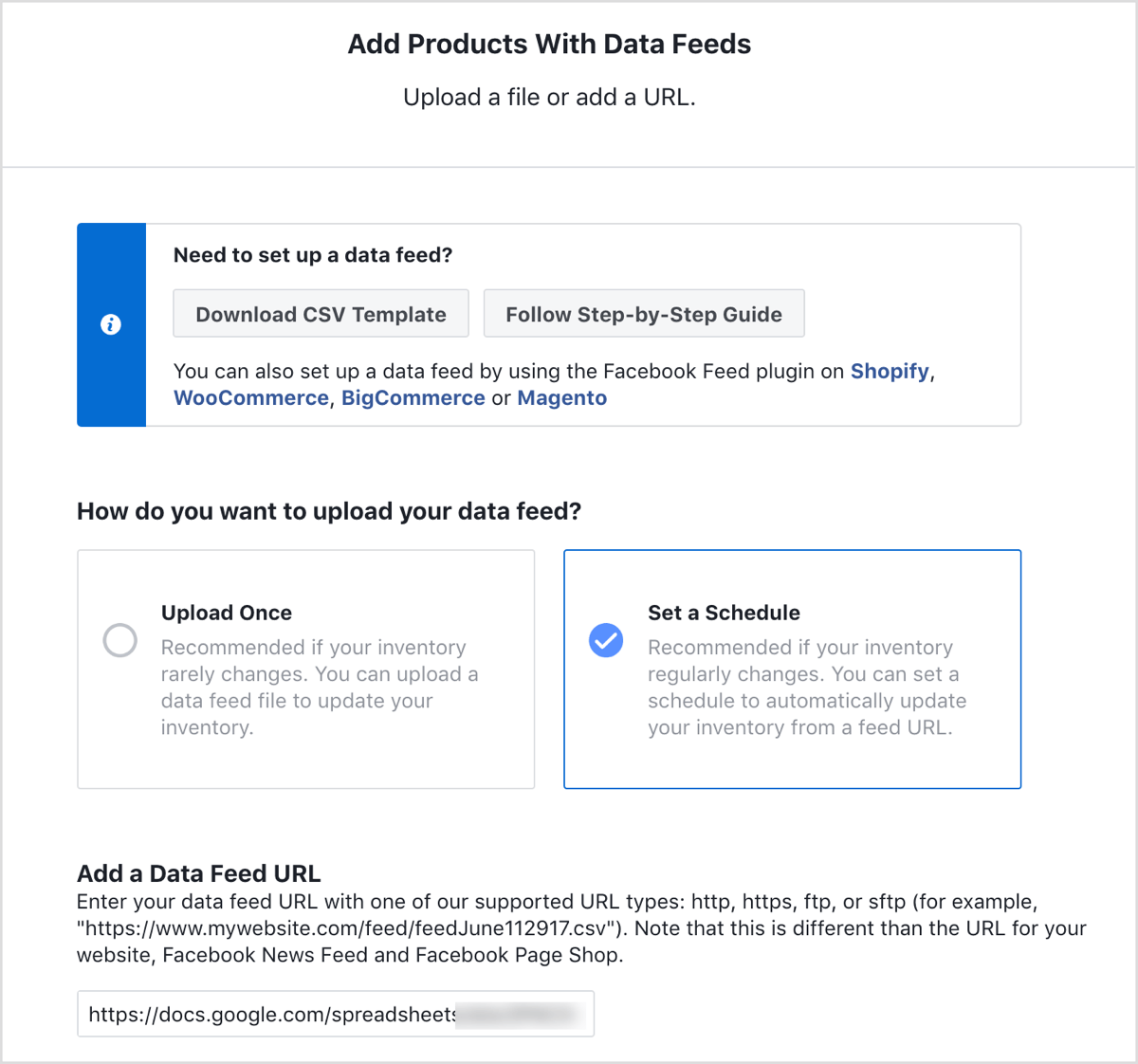Click the 'Need to set up a data feed?' heading
Image resolution: width=1138 pixels, height=1064 pixels.
[x=313, y=255]
